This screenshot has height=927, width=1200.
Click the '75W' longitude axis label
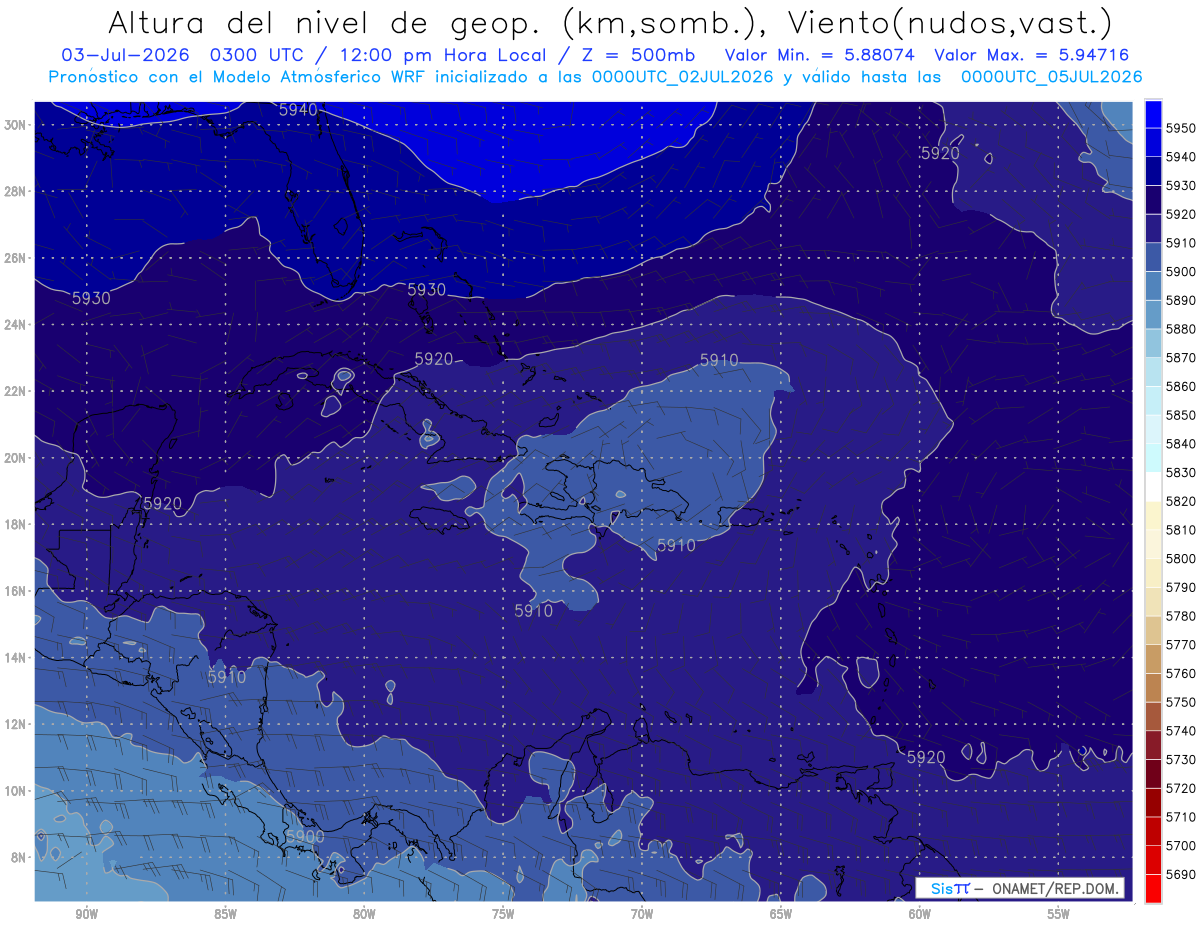[x=503, y=914]
